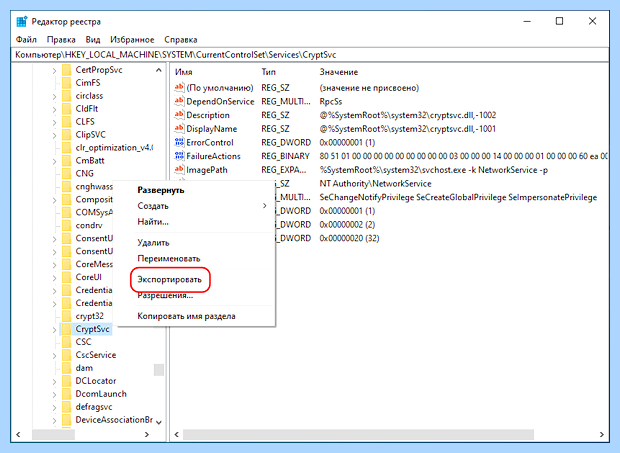The height and width of the screenshot is (453, 620).
Task: Expand the CertPropSvc key
Action: [x=54, y=70]
